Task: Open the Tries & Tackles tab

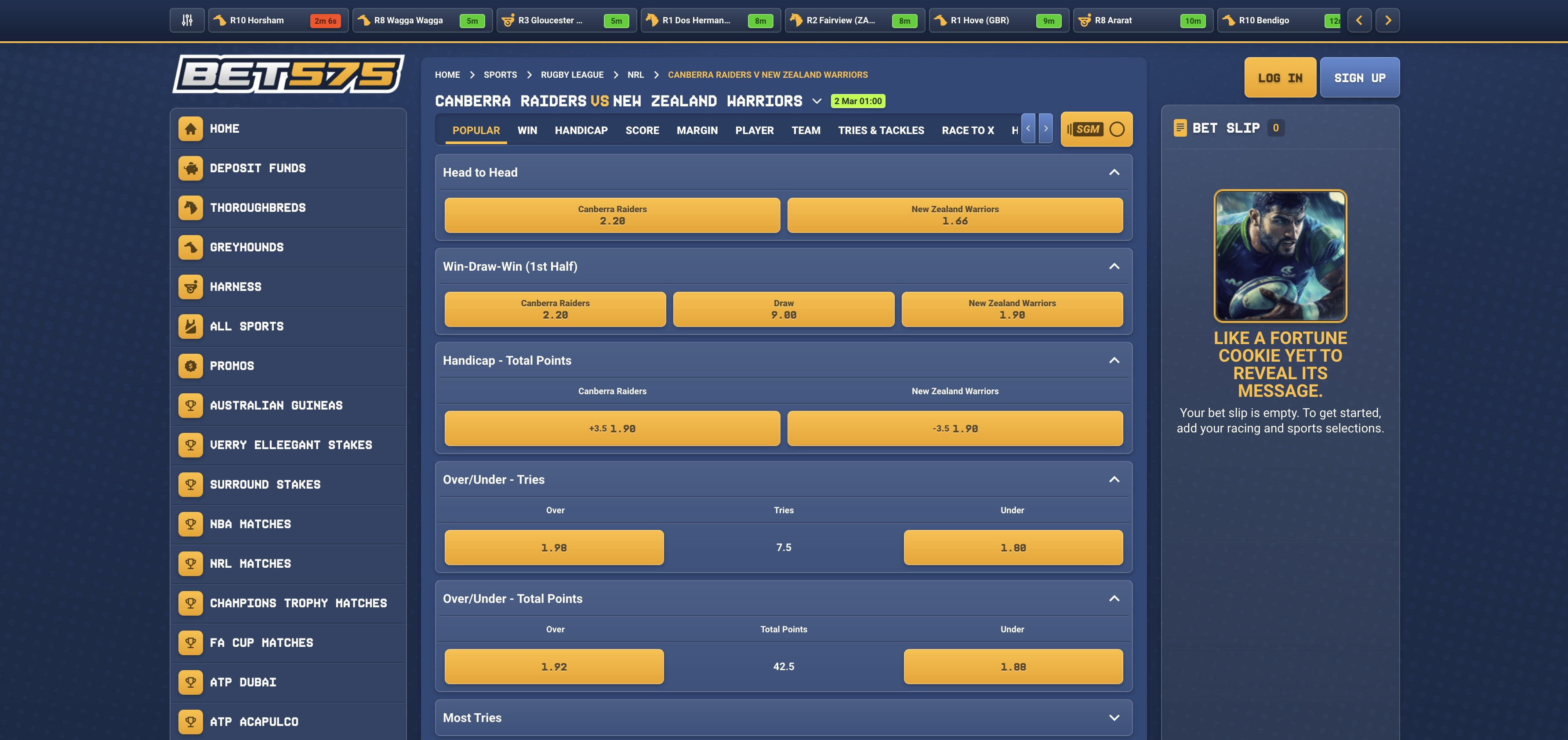Action: click(881, 130)
